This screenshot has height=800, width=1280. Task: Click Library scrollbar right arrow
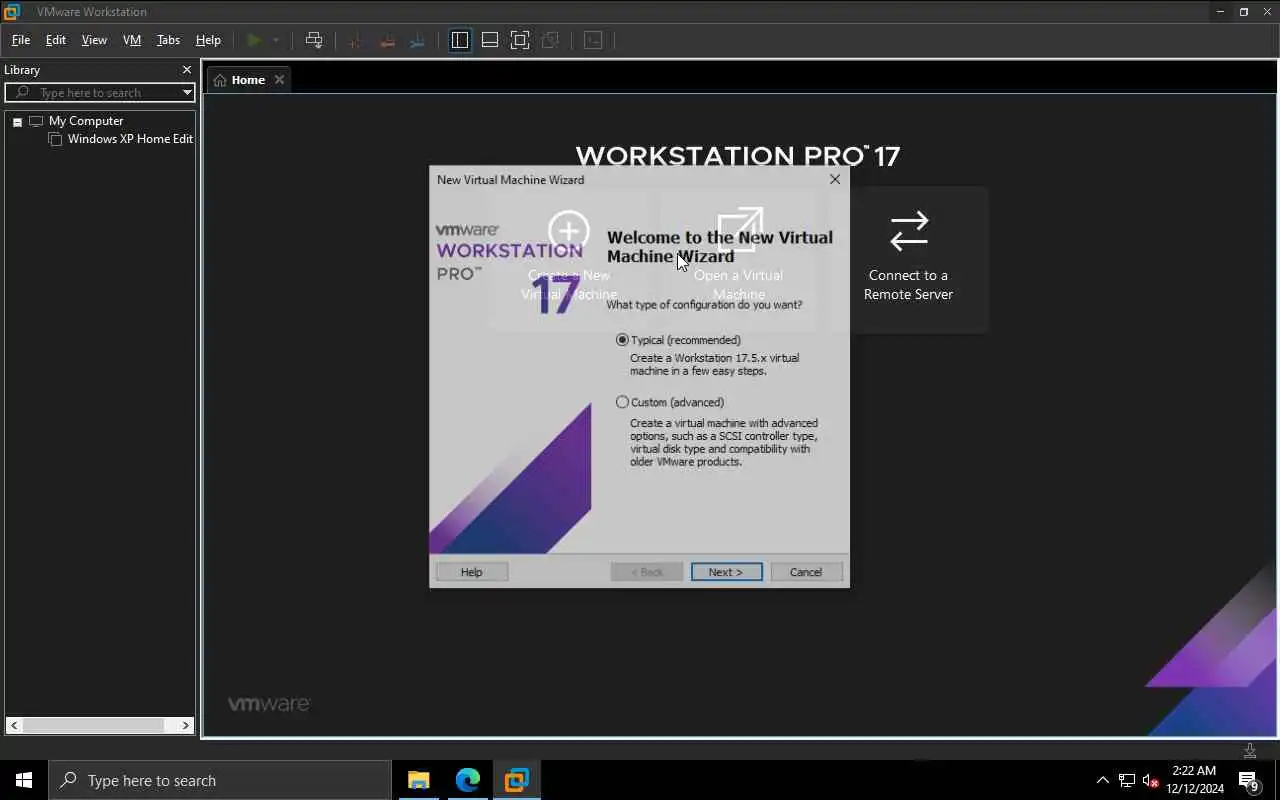click(x=186, y=726)
